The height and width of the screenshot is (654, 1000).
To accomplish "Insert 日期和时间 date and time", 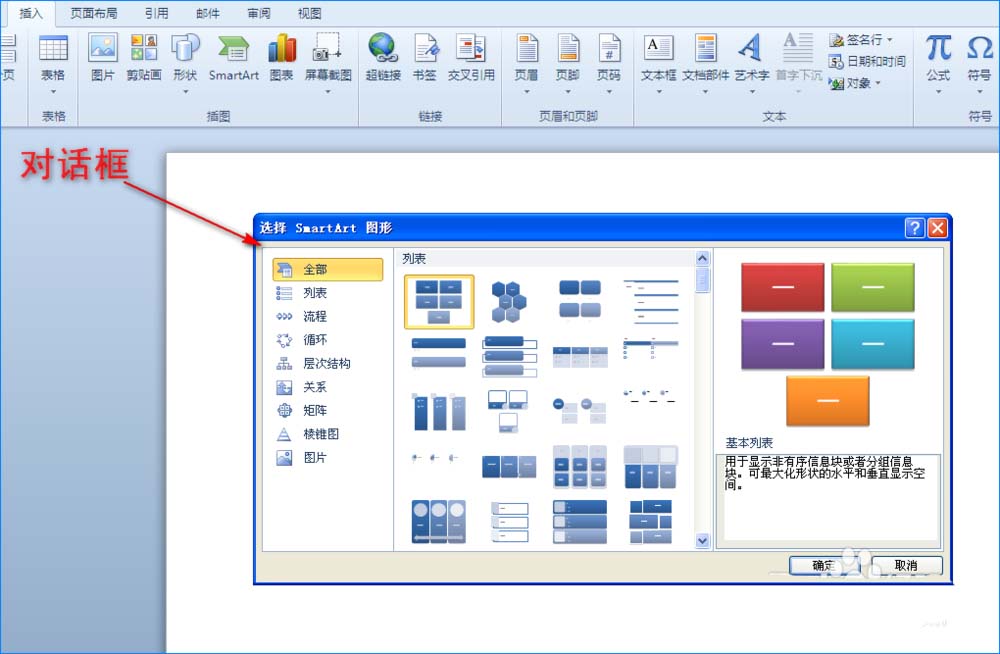I will click(867, 61).
